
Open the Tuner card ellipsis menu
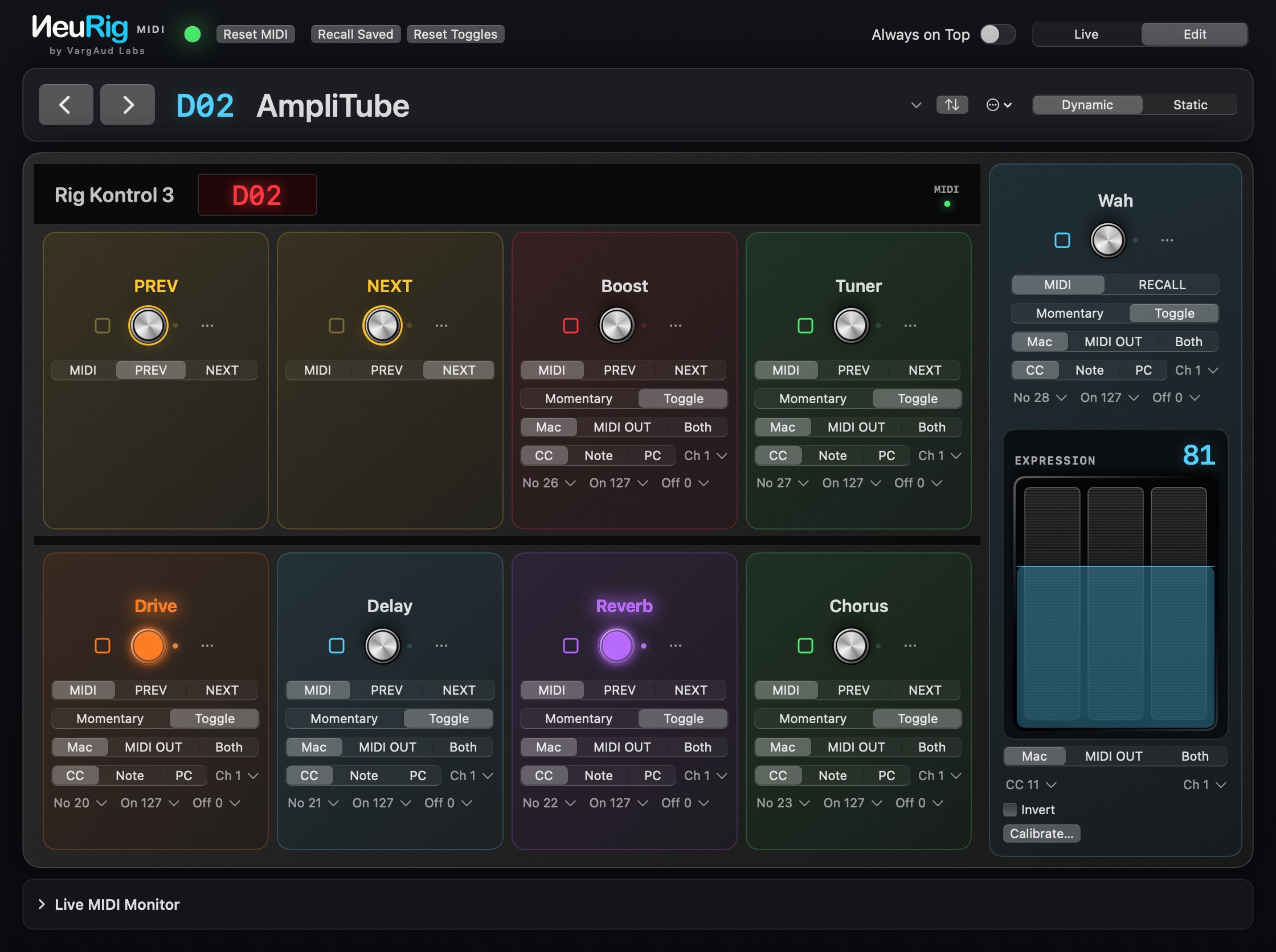tap(910, 326)
